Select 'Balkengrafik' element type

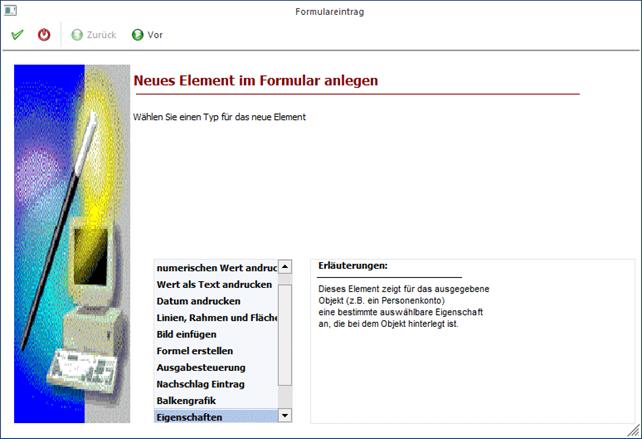point(186,400)
